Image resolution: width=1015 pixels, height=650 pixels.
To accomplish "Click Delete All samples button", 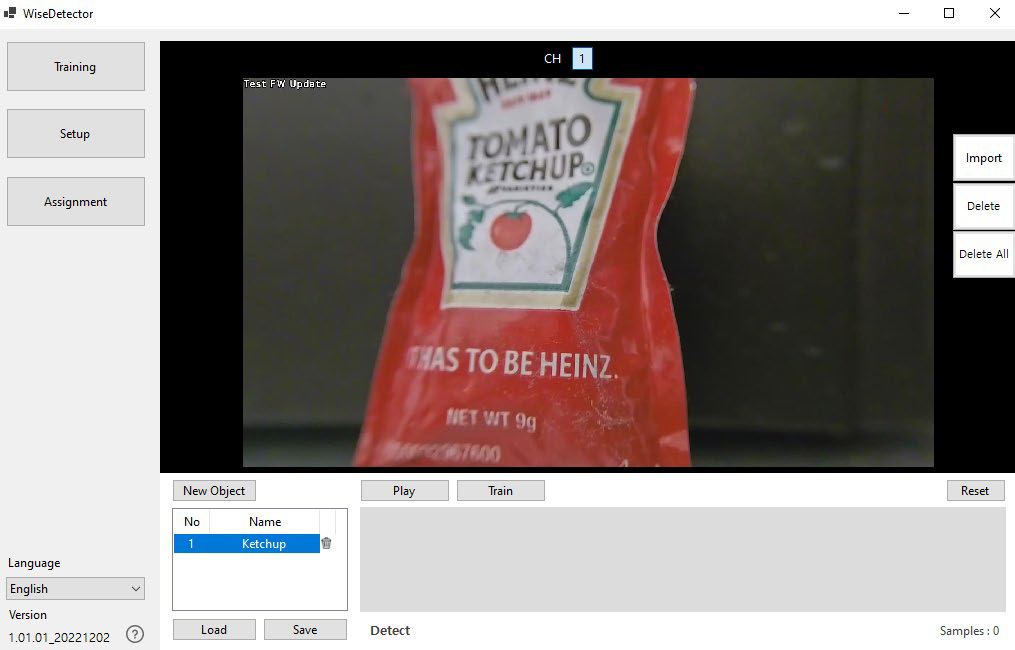I will point(983,254).
